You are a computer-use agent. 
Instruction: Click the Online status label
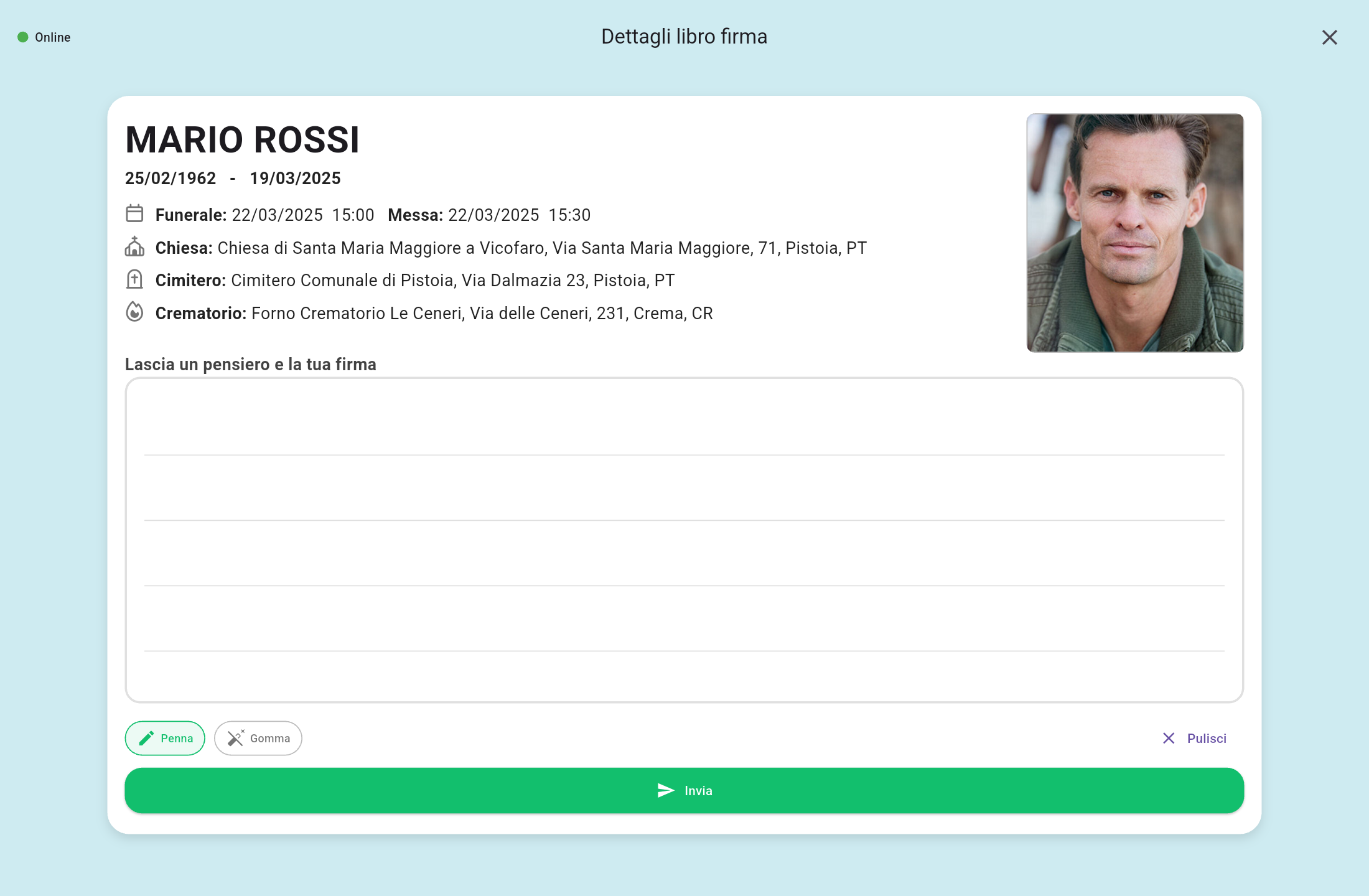coord(53,37)
